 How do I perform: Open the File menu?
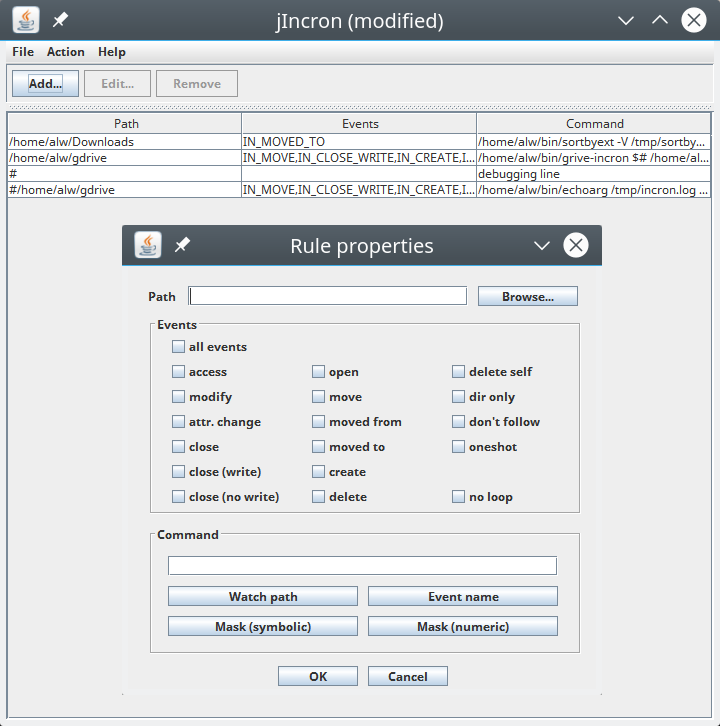(x=23, y=52)
